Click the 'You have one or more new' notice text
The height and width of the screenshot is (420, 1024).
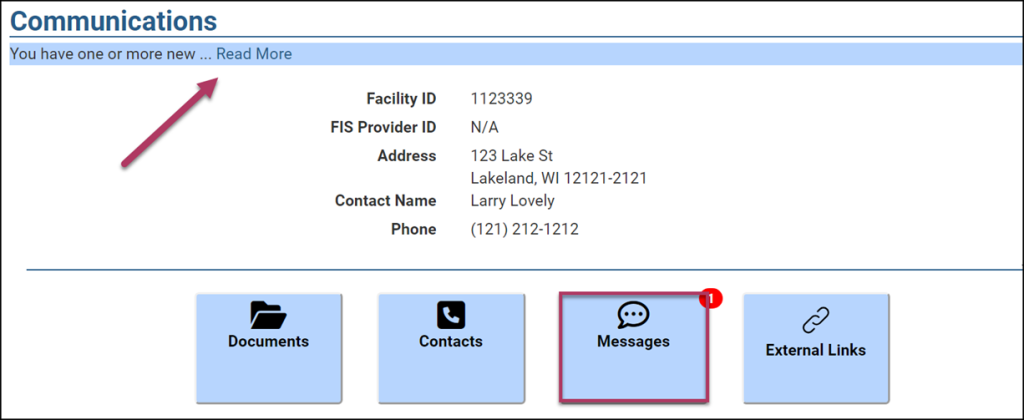[x=103, y=54]
